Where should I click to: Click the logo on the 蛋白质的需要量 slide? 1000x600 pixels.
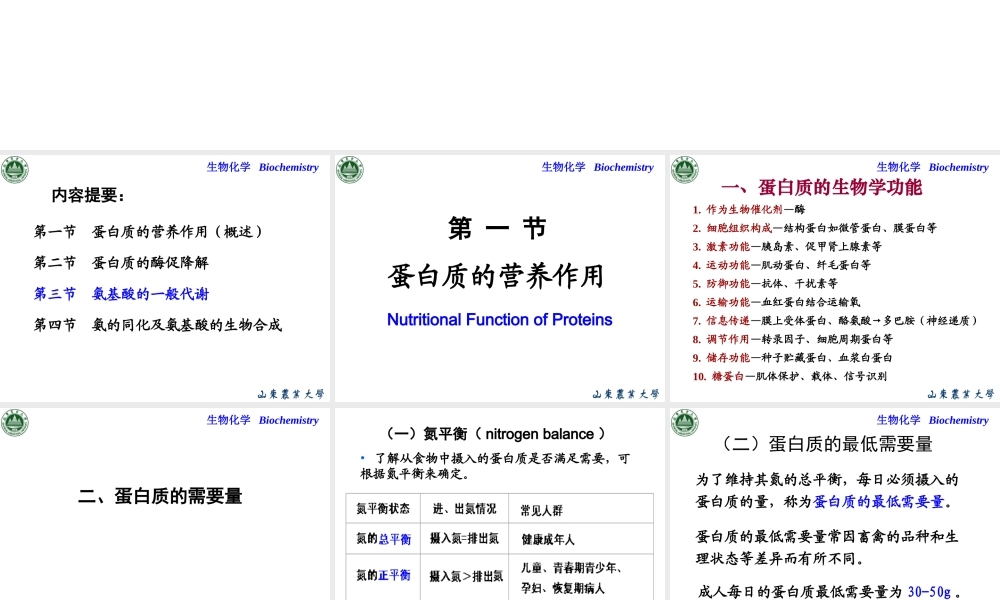pyautogui.click(x=15, y=422)
